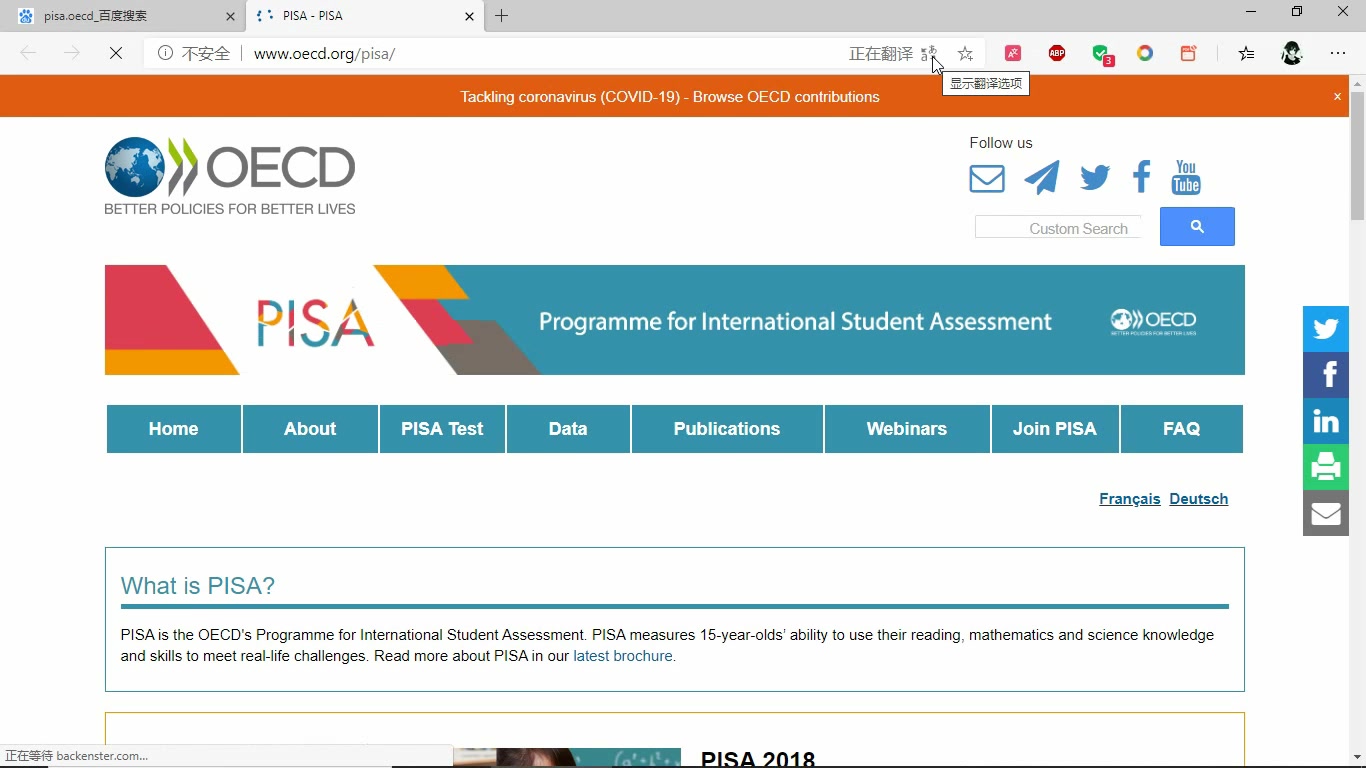1366x768 pixels.
Task: Click the pink extension icon after the star
Action: click(x=1013, y=54)
